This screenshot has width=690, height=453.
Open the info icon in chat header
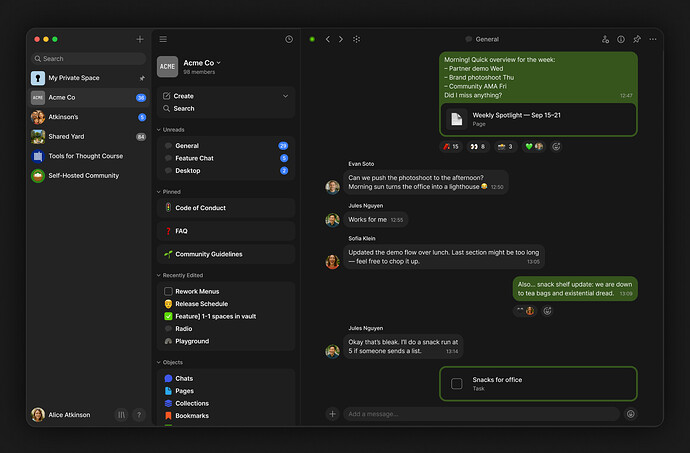621,39
